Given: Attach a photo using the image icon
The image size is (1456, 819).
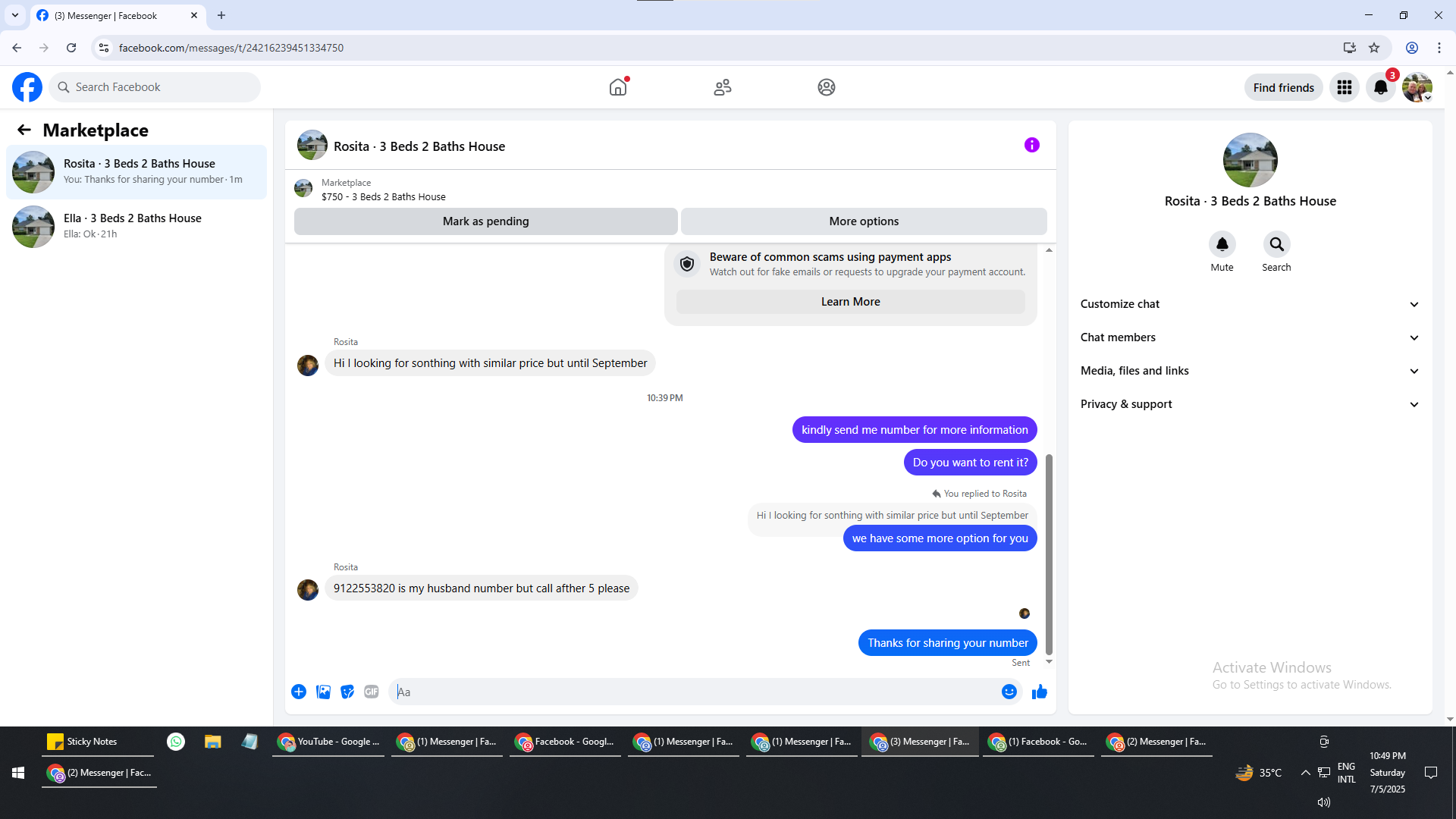Looking at the screenshot, I should 323,692.
